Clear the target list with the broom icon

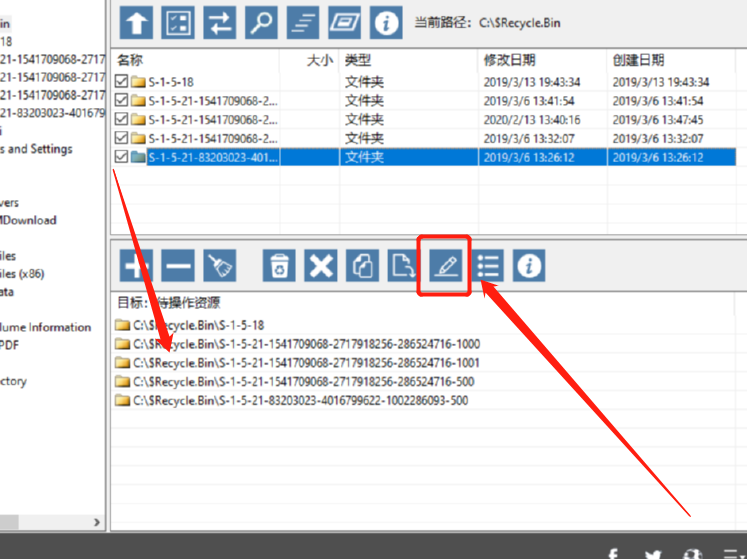(220, 265)
